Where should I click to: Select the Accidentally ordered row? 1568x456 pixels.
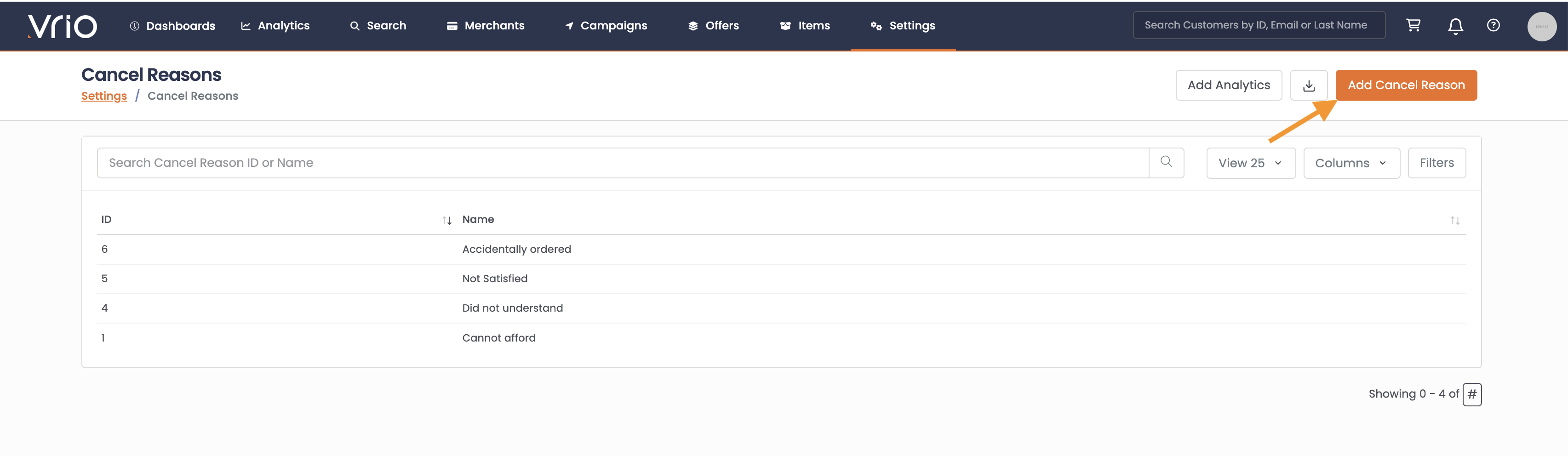[782, 249]
